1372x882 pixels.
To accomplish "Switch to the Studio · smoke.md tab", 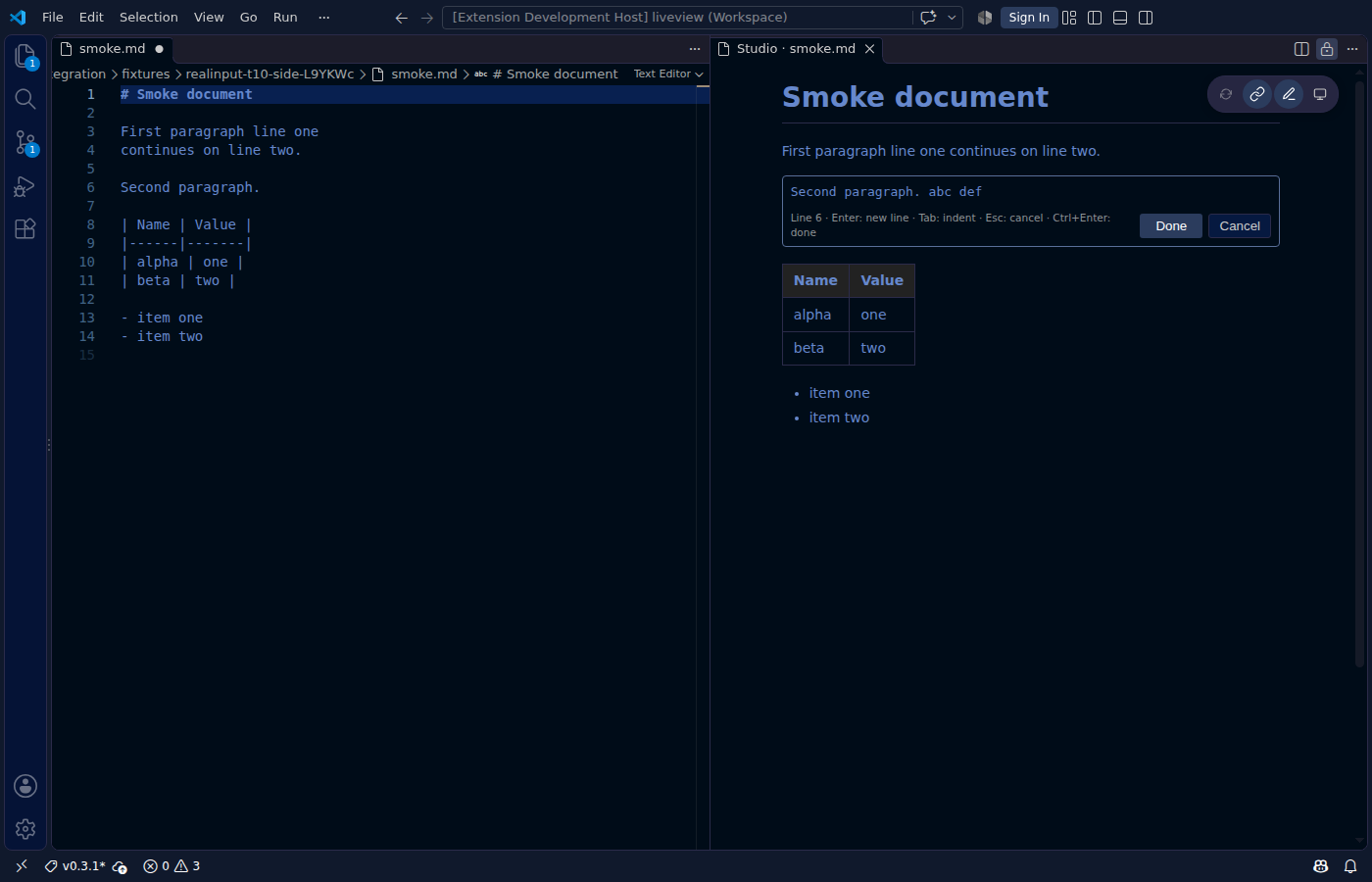I will point(797,49).
